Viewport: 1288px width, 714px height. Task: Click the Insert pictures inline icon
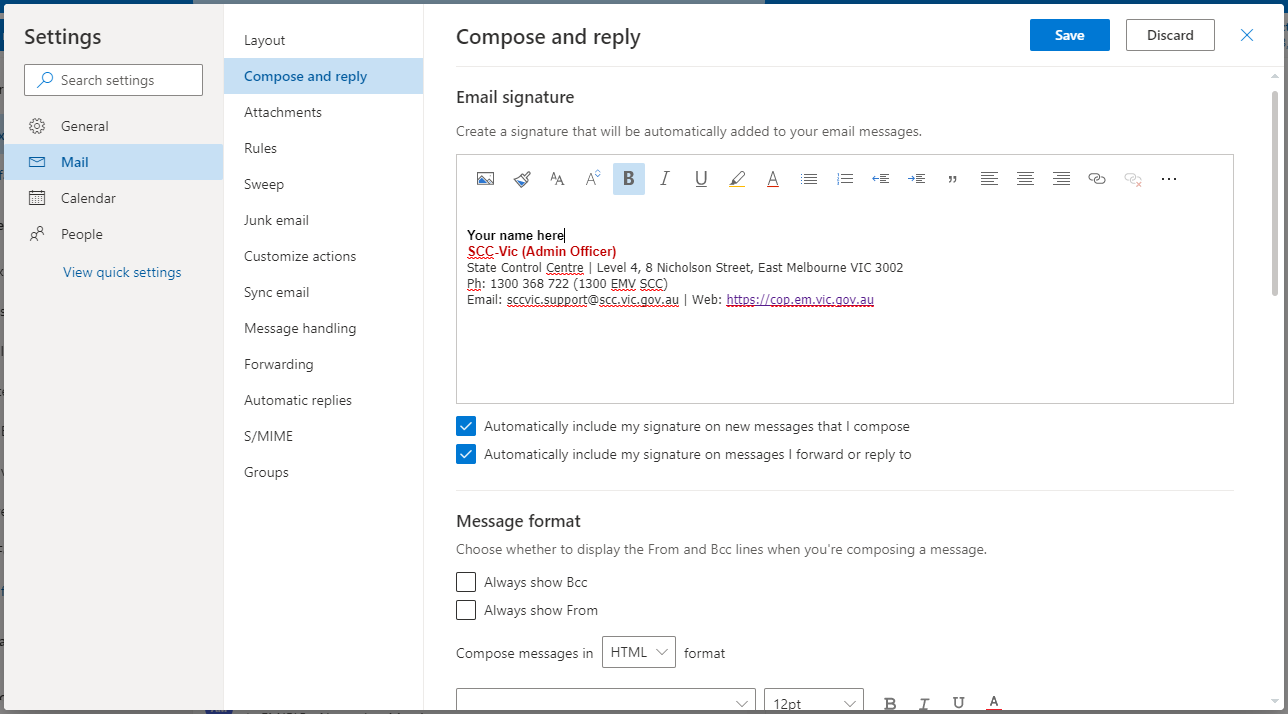pos(485,179)
